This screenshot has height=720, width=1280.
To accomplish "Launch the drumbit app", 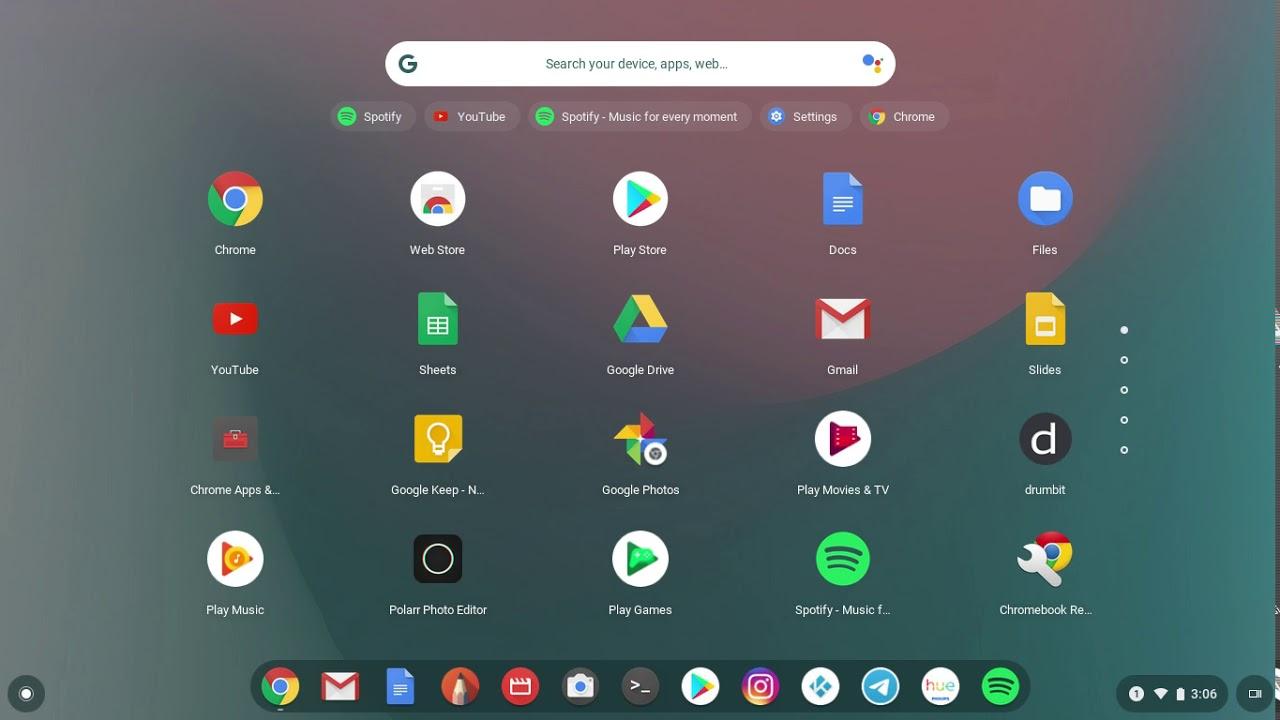I will (x=1045, y=439).
